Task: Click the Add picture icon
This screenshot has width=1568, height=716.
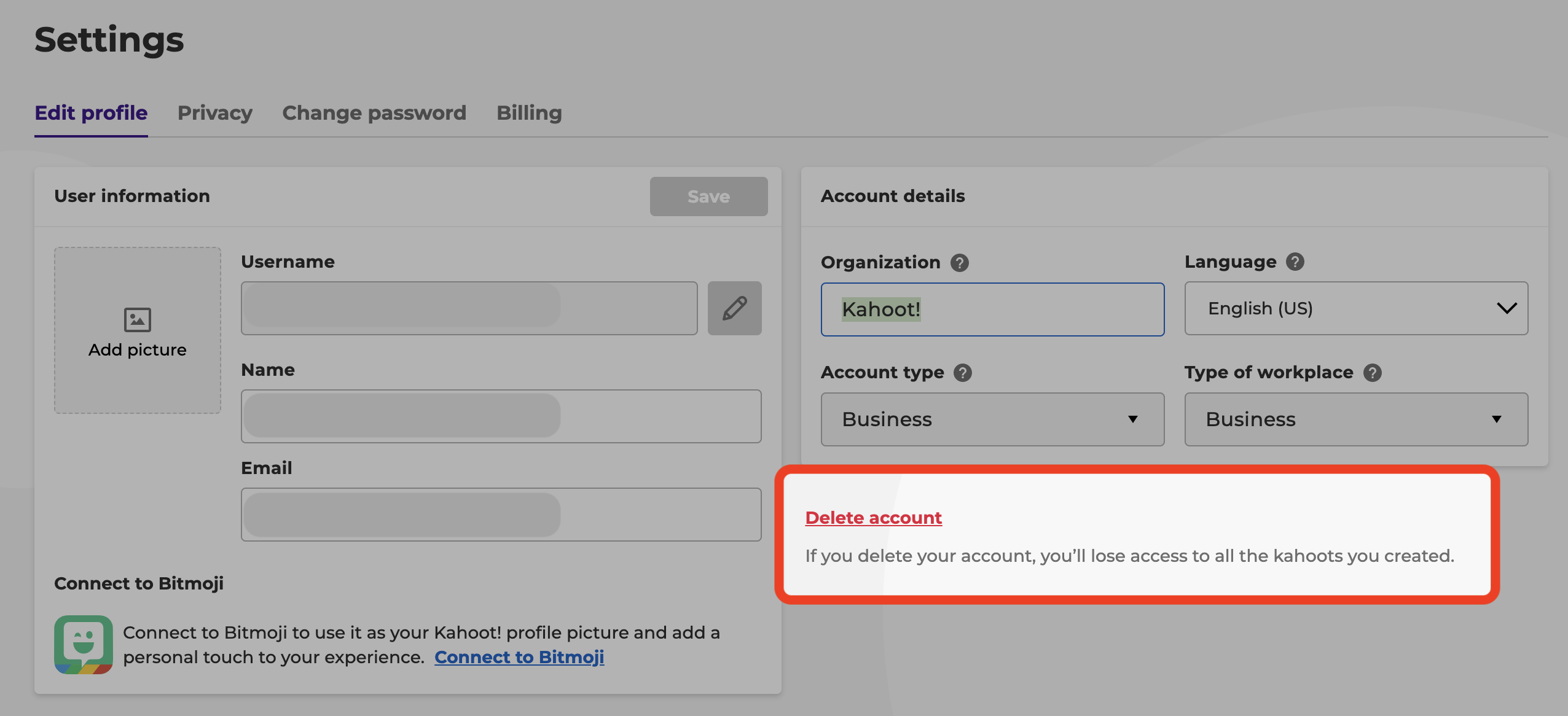Action: (137, 320)
